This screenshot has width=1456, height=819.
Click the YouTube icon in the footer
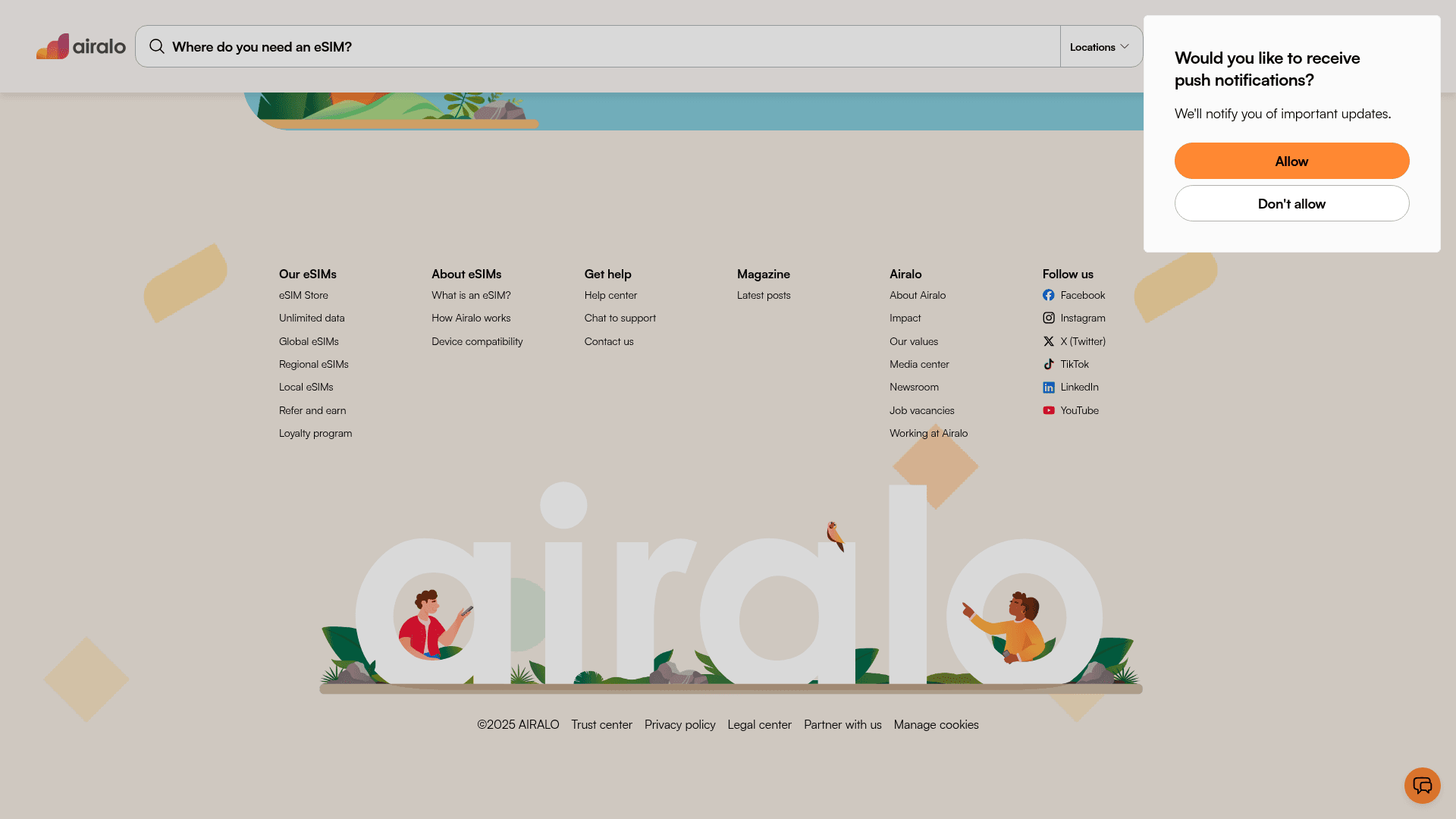tap(1050, 410)
